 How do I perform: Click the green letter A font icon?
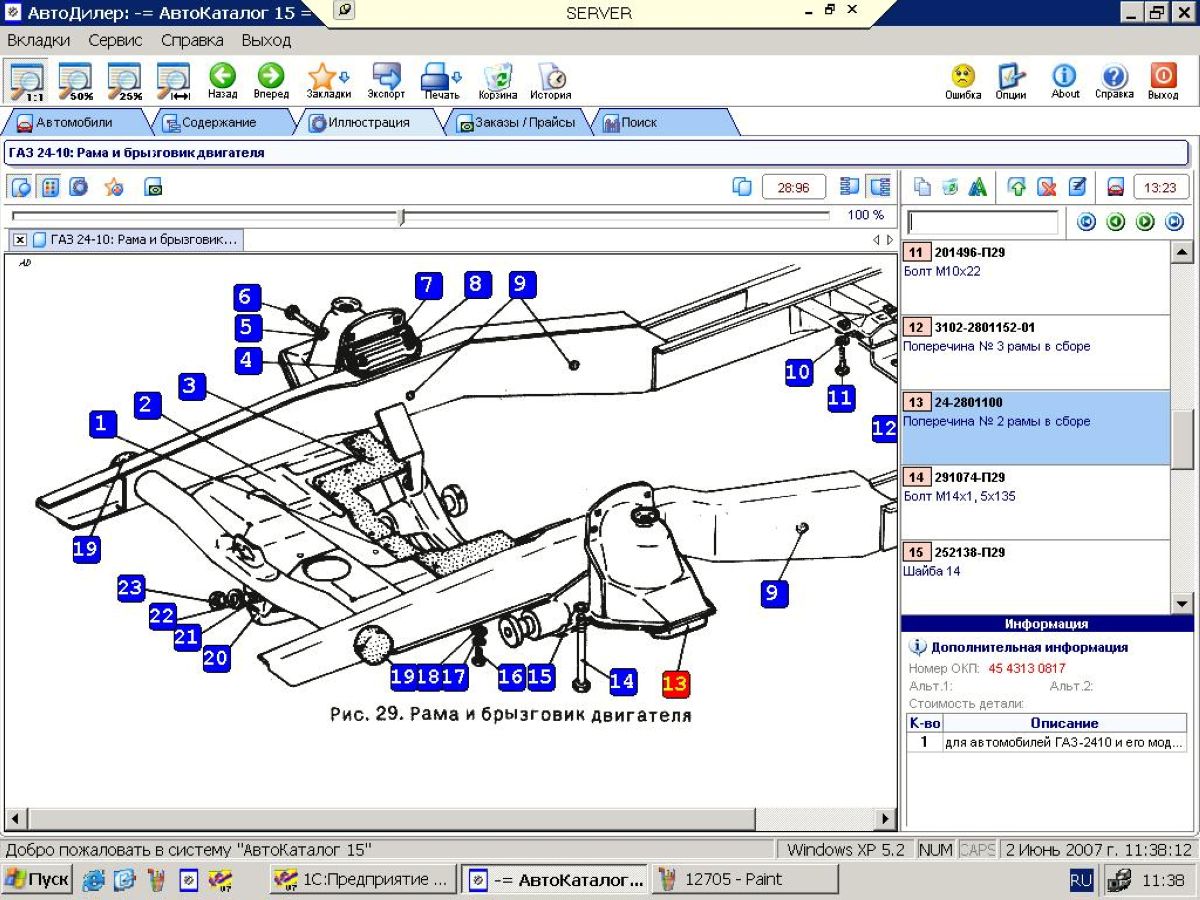pyautogui.click(x=978, y=187)
